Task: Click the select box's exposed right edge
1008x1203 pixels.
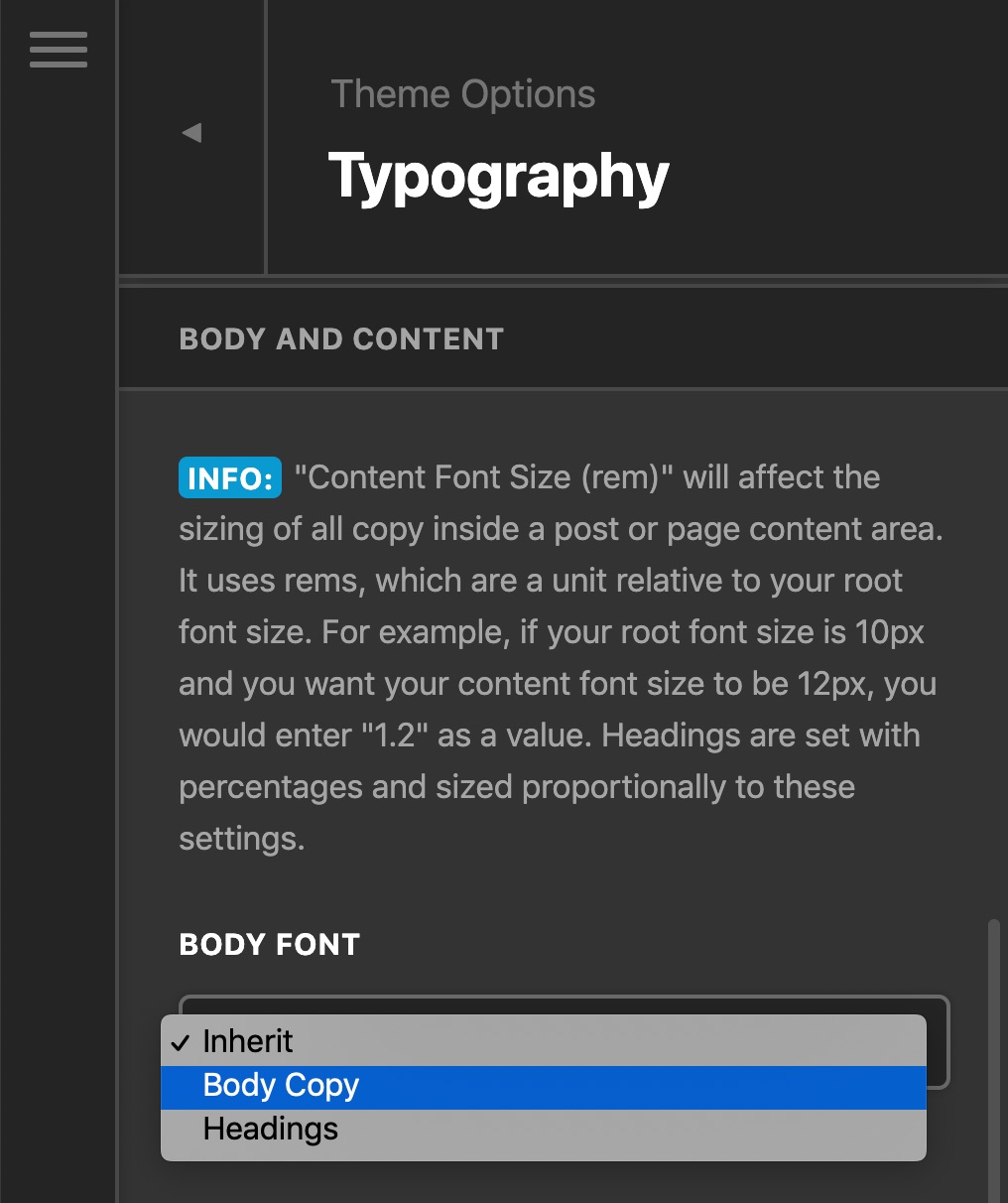Action: coord(939,1042)
